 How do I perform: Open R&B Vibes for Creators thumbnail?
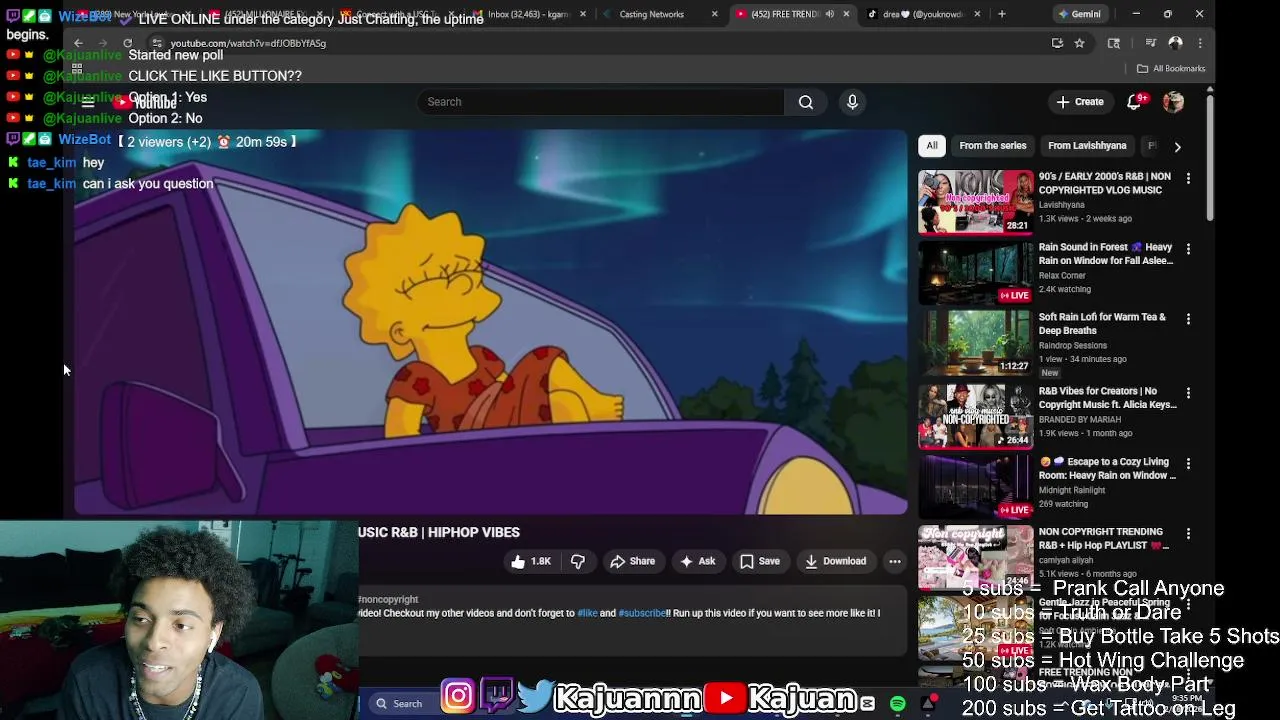tap(976, 417)
